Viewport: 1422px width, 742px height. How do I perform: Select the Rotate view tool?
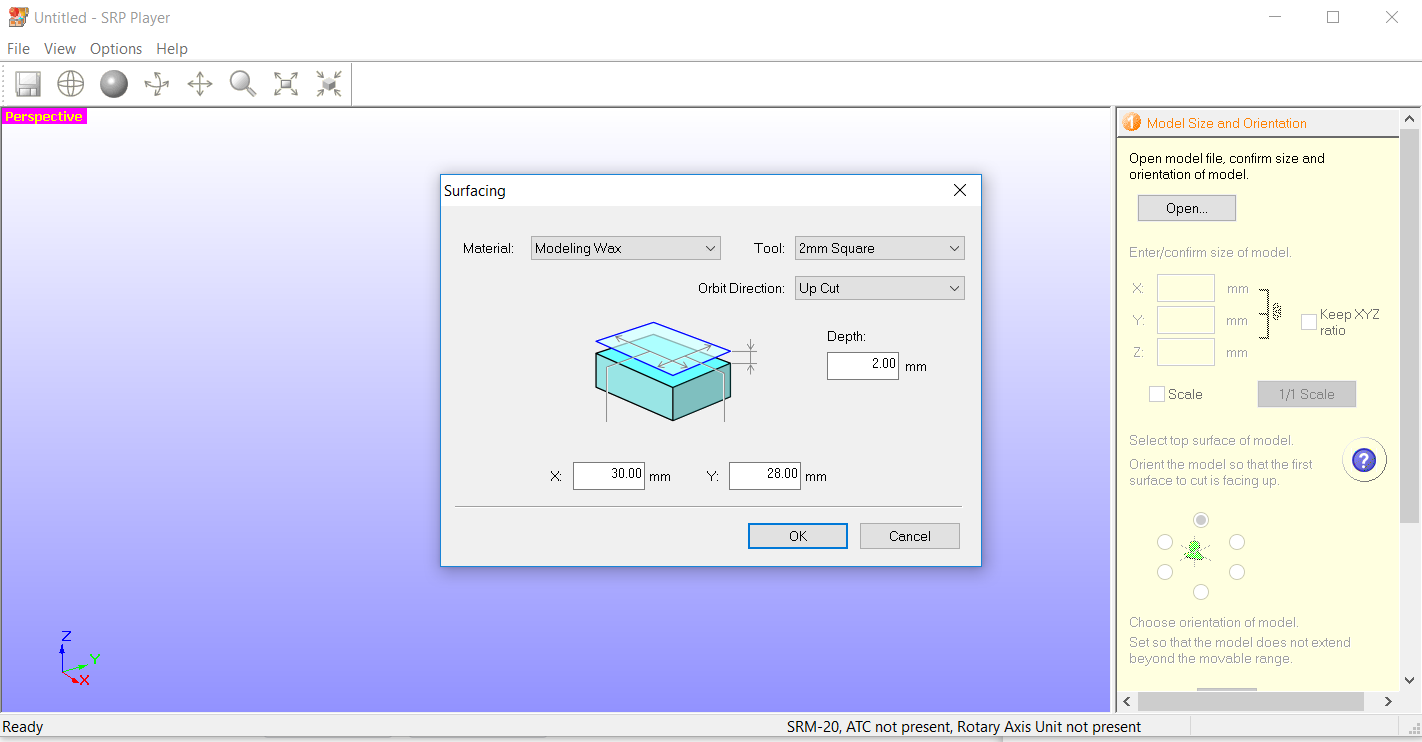pyautogui.click(x=157, y=84)
